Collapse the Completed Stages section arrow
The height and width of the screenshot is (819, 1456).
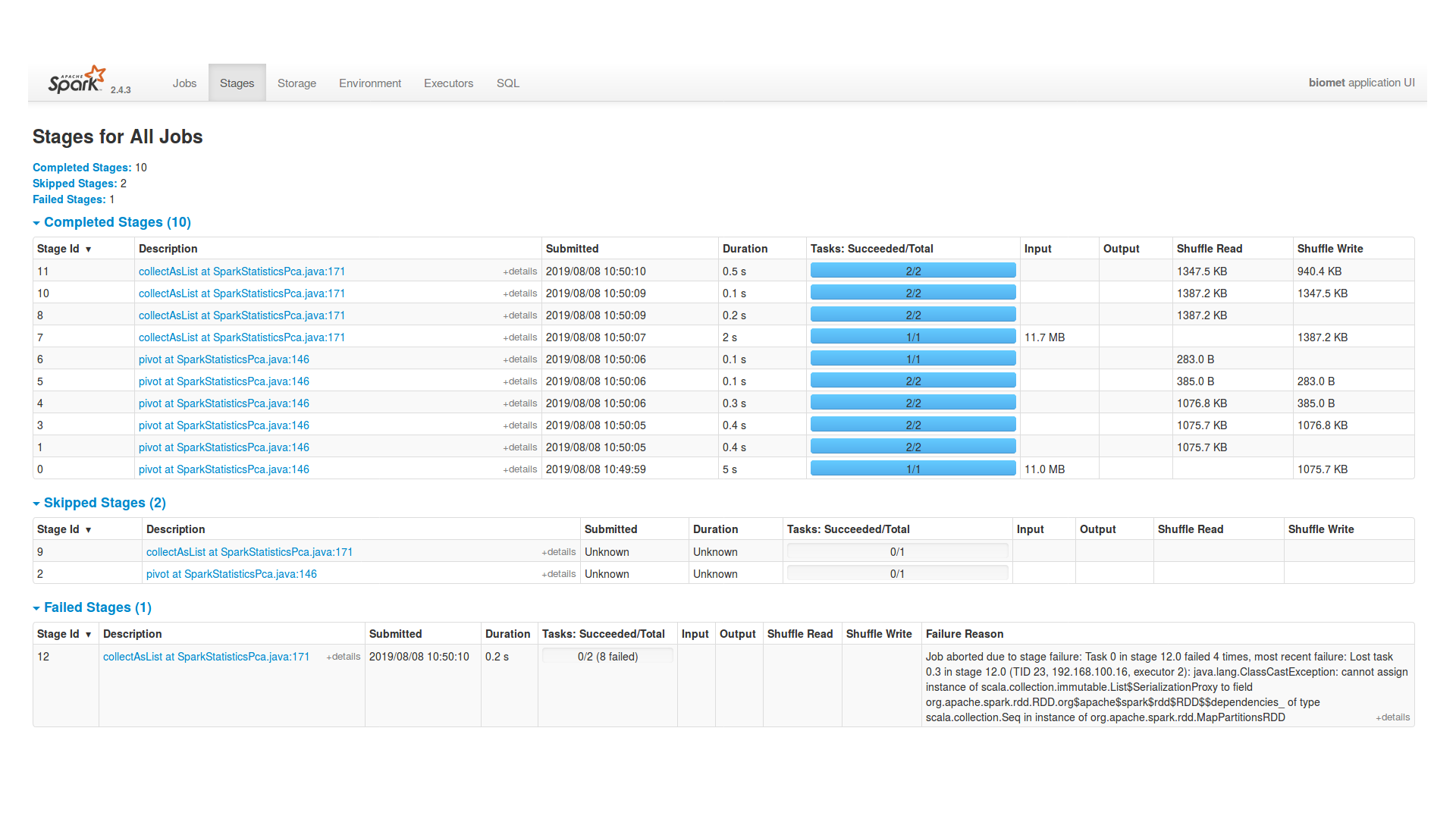[36, 223]
